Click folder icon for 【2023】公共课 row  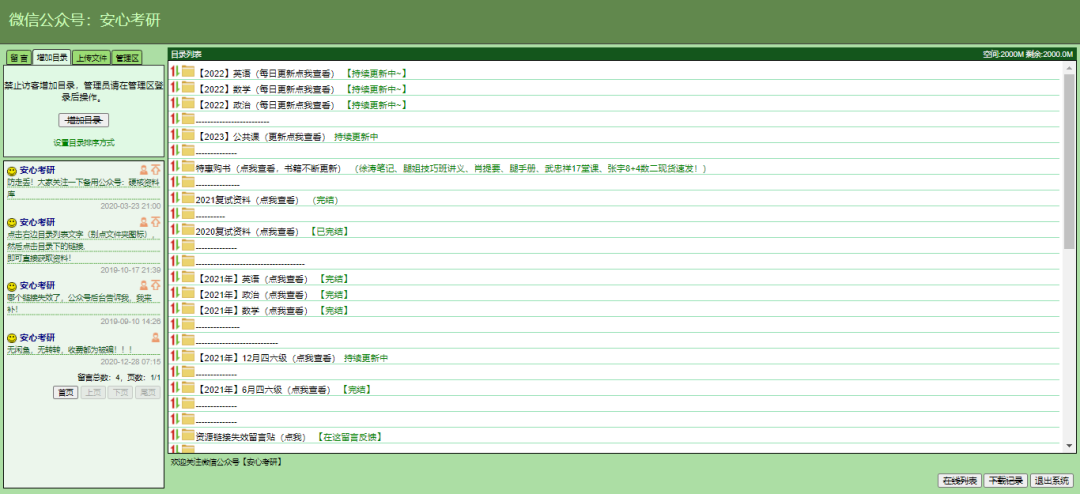point(188,135)
